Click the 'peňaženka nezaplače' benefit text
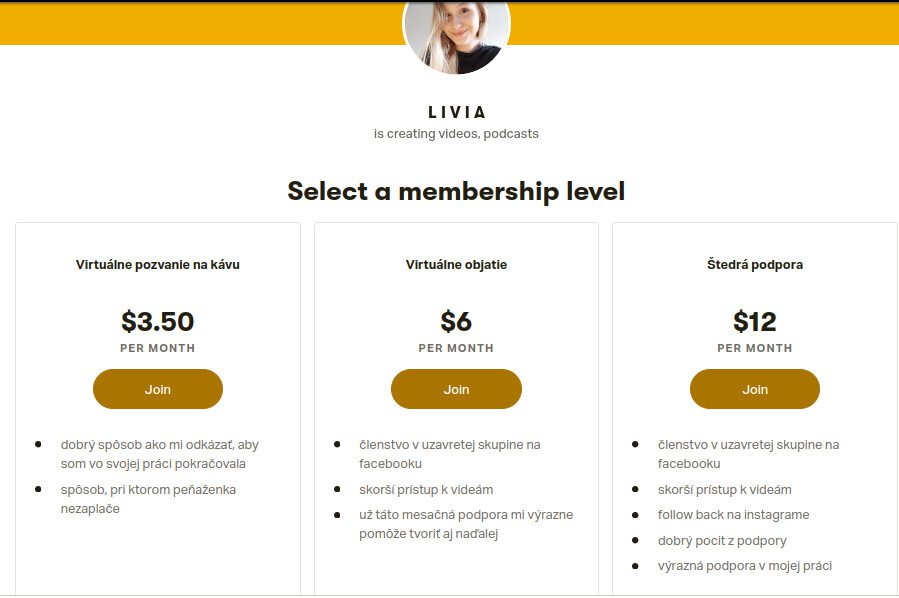Viewport: 899px width, 598px height. click(x=148, y=499)
